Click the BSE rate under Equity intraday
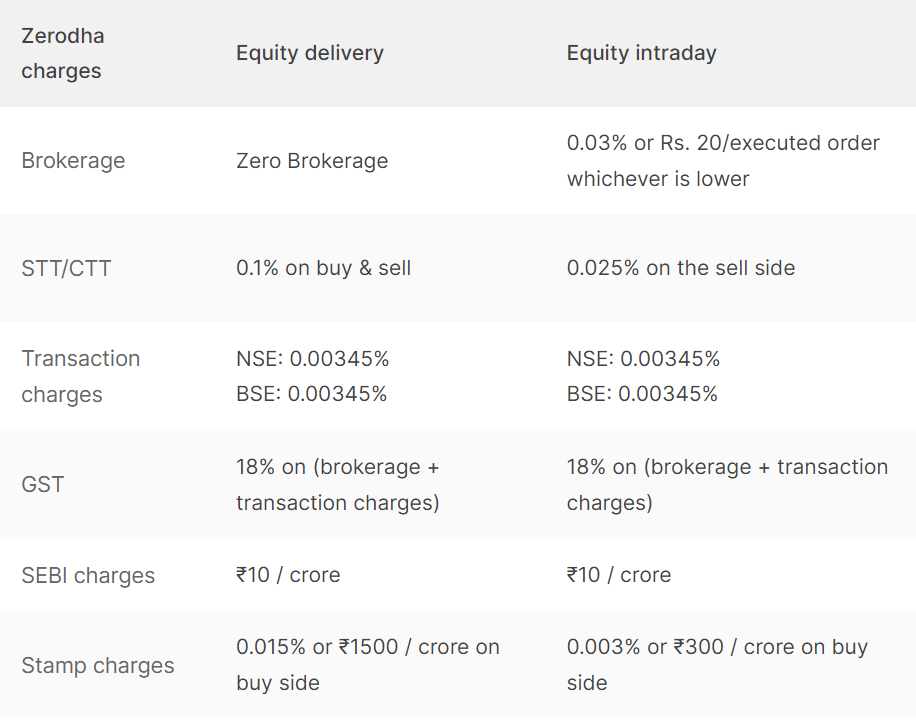The image size is (916, 723). pyautogui.click(x=642, y=394)
